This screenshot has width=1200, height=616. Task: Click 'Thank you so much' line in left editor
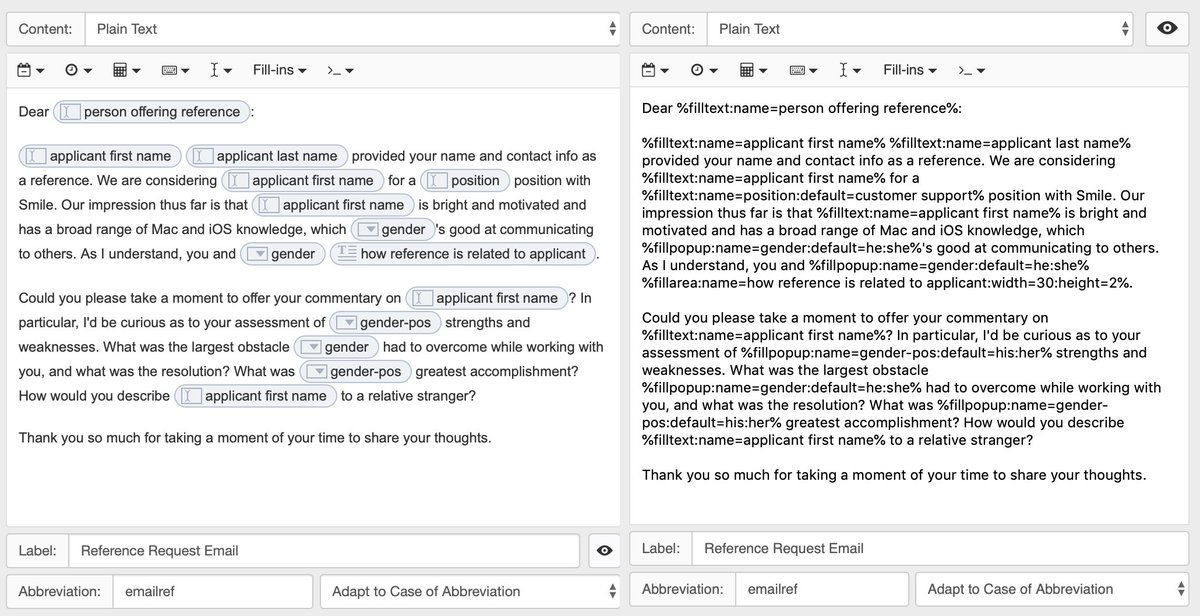point(255,438)
